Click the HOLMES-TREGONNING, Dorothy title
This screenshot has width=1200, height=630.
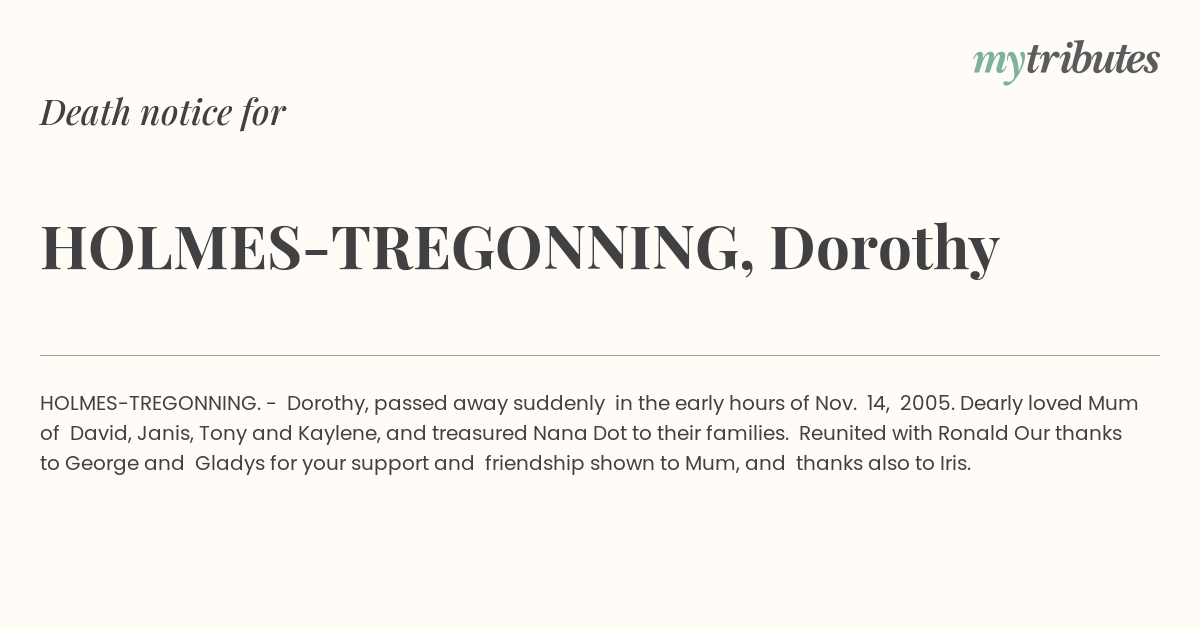coord(520,248)
